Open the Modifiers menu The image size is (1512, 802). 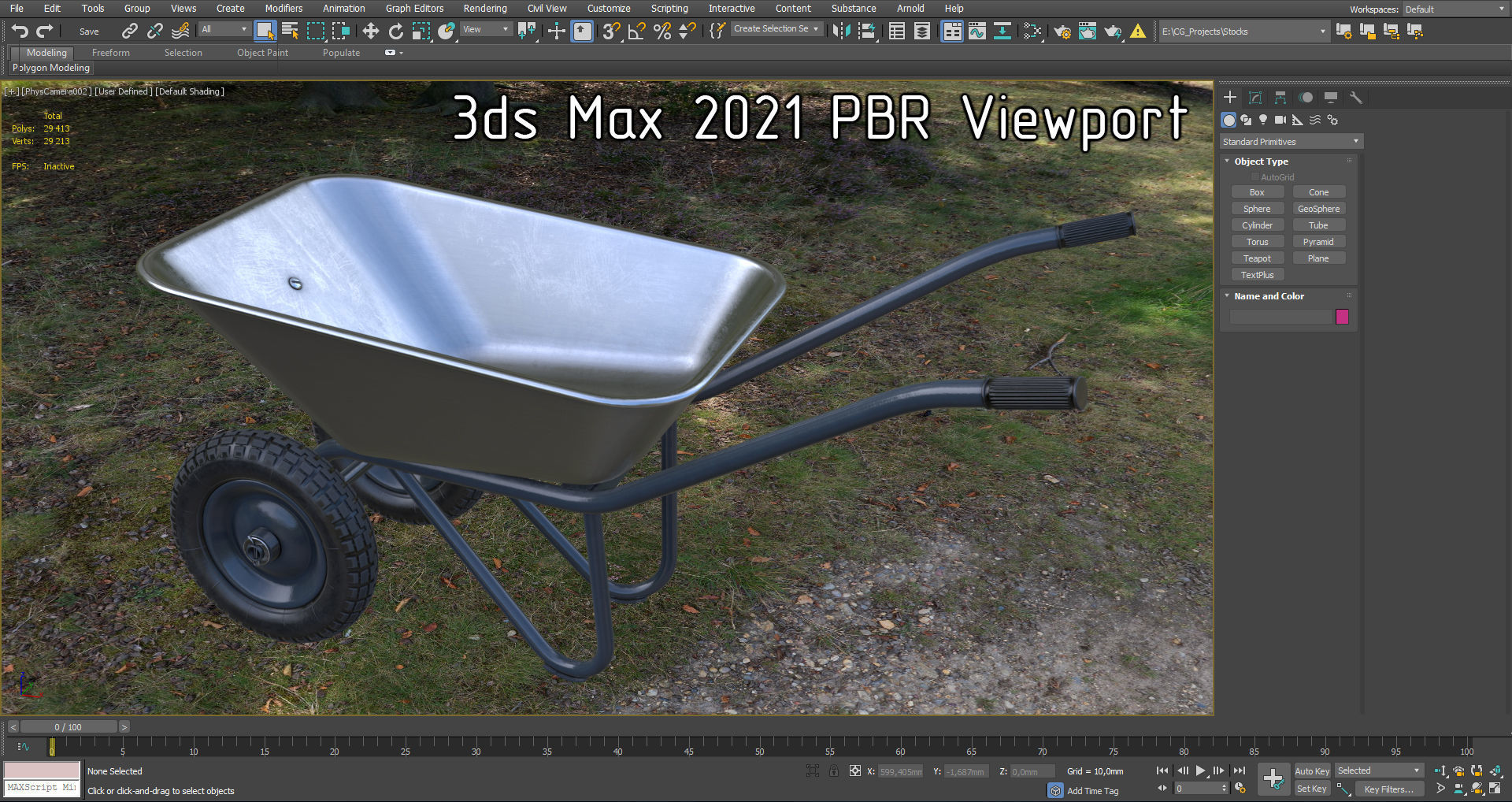(283, 9)
